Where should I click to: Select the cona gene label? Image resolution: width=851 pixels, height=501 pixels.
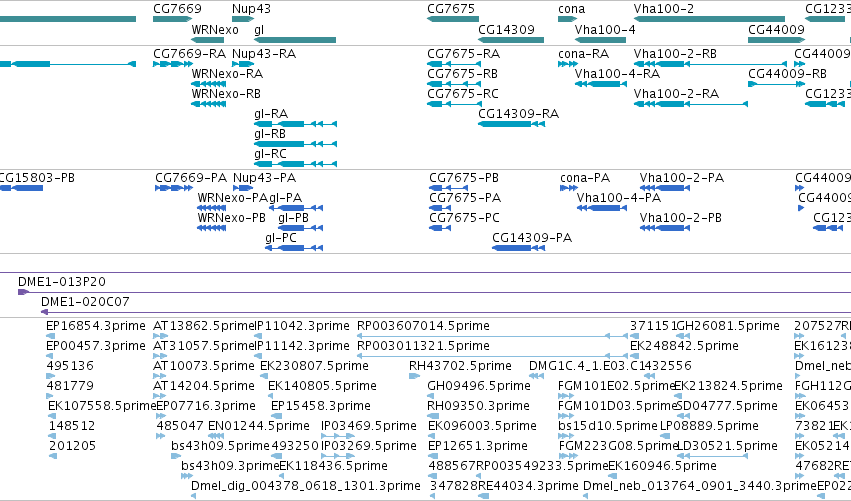pyautogui.click(x=571, y=9)
